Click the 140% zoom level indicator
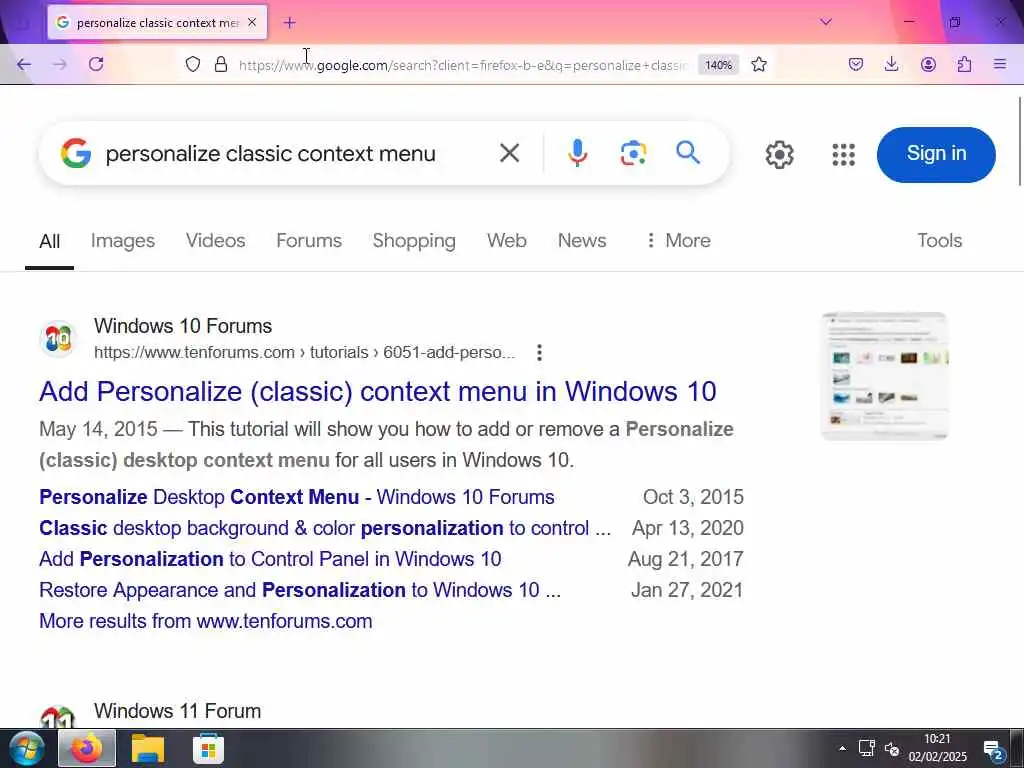This screenshot has width=1024, height=768. tap(718, 65)
